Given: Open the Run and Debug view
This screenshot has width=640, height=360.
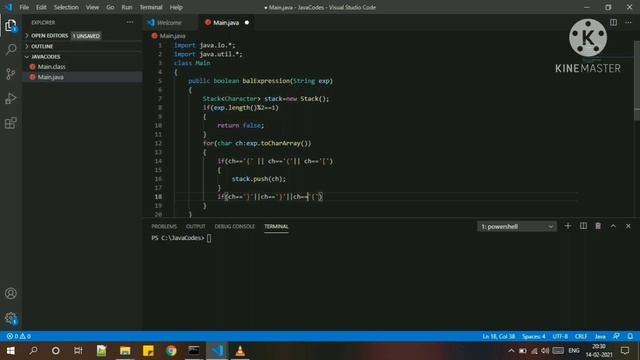Looking at the screenshot, I should click(x=11, y=98).
